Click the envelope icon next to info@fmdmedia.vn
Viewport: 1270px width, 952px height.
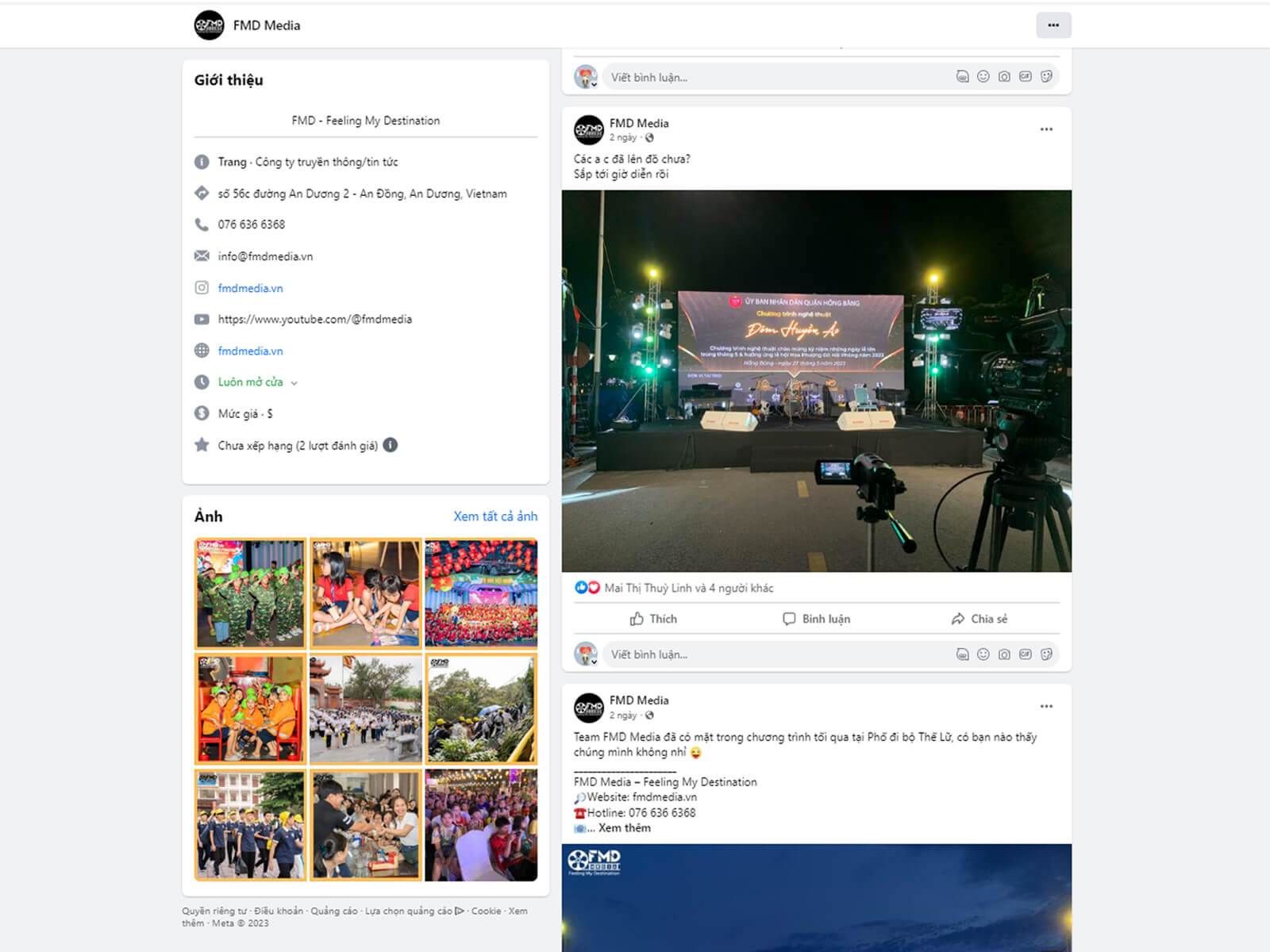tap(202, 255)
